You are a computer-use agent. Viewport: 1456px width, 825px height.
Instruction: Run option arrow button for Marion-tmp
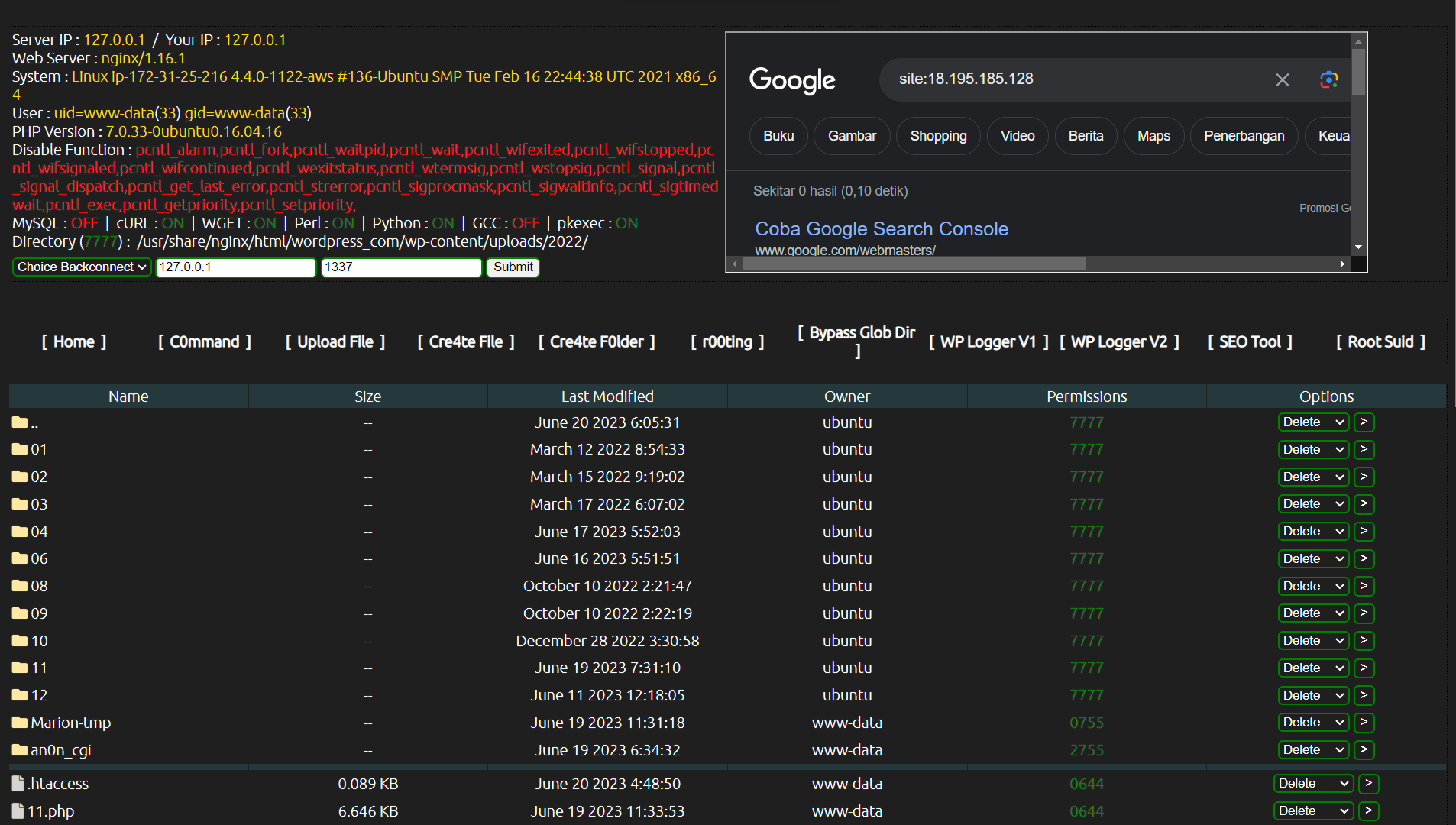1364,723
